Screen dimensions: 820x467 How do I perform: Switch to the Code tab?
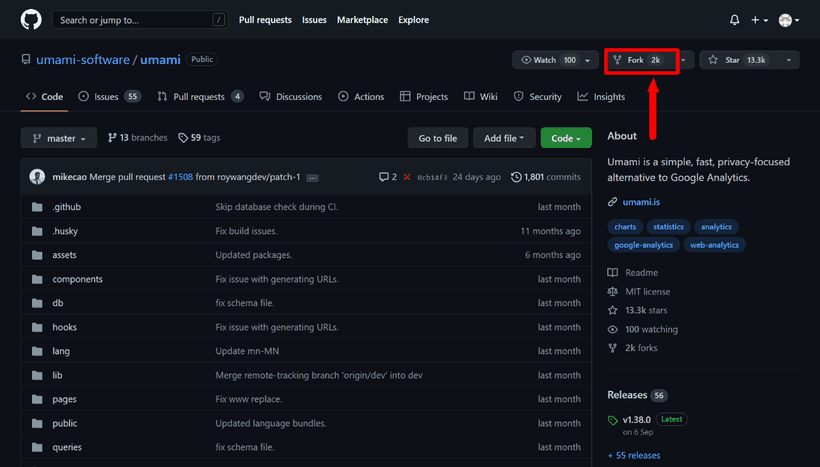pyautogui.click(x=44, y=97)
